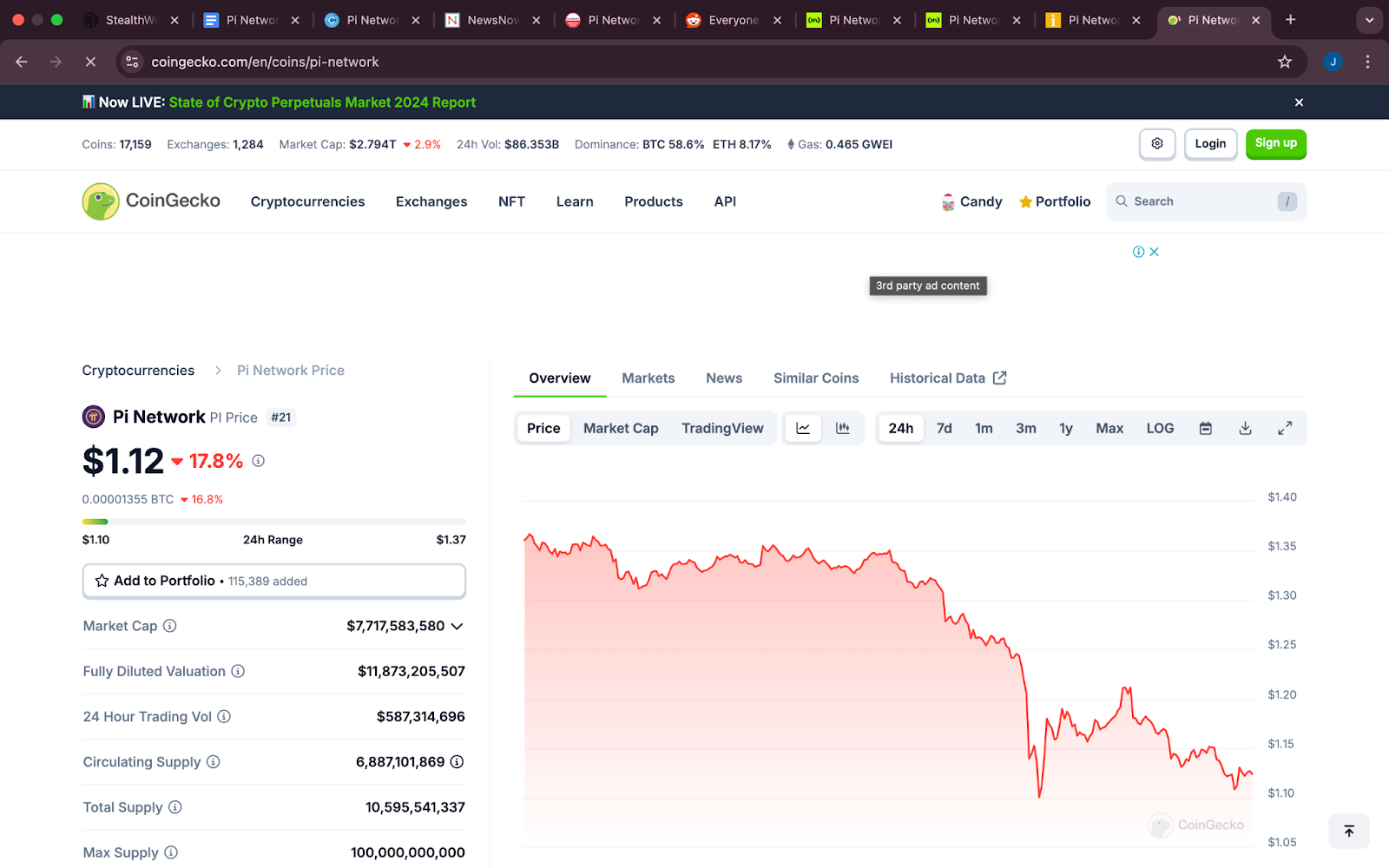
Task: Select TradingView chart mode
Action: click(x=722, y=428)
